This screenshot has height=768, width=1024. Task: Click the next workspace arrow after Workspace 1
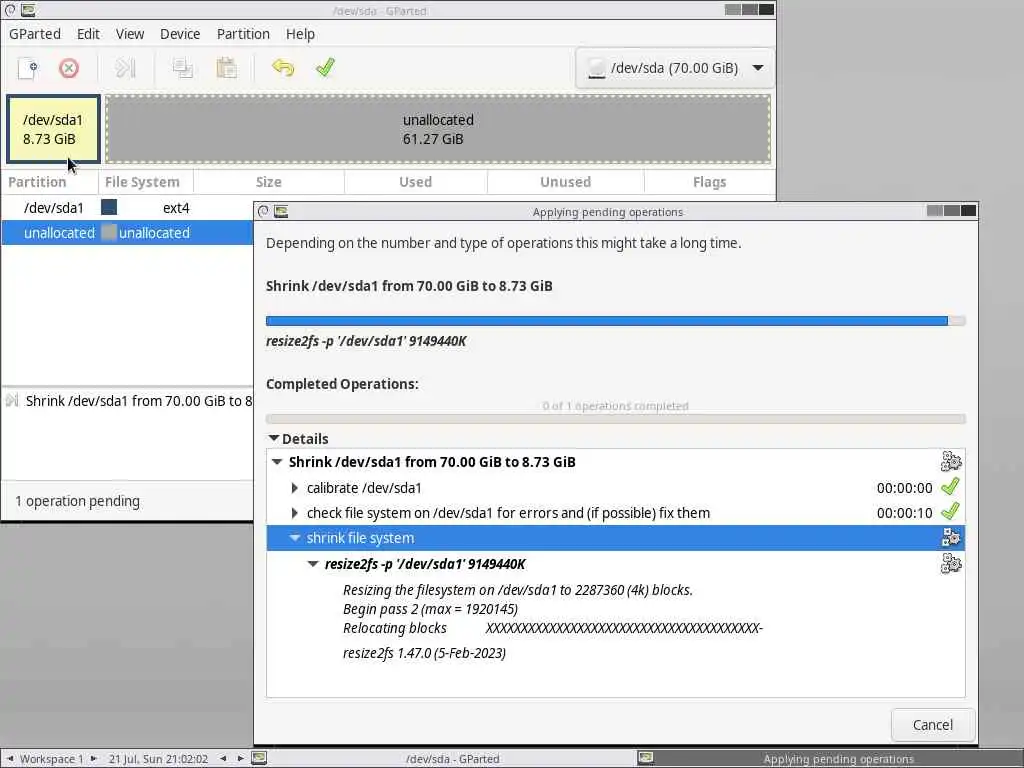93,758
